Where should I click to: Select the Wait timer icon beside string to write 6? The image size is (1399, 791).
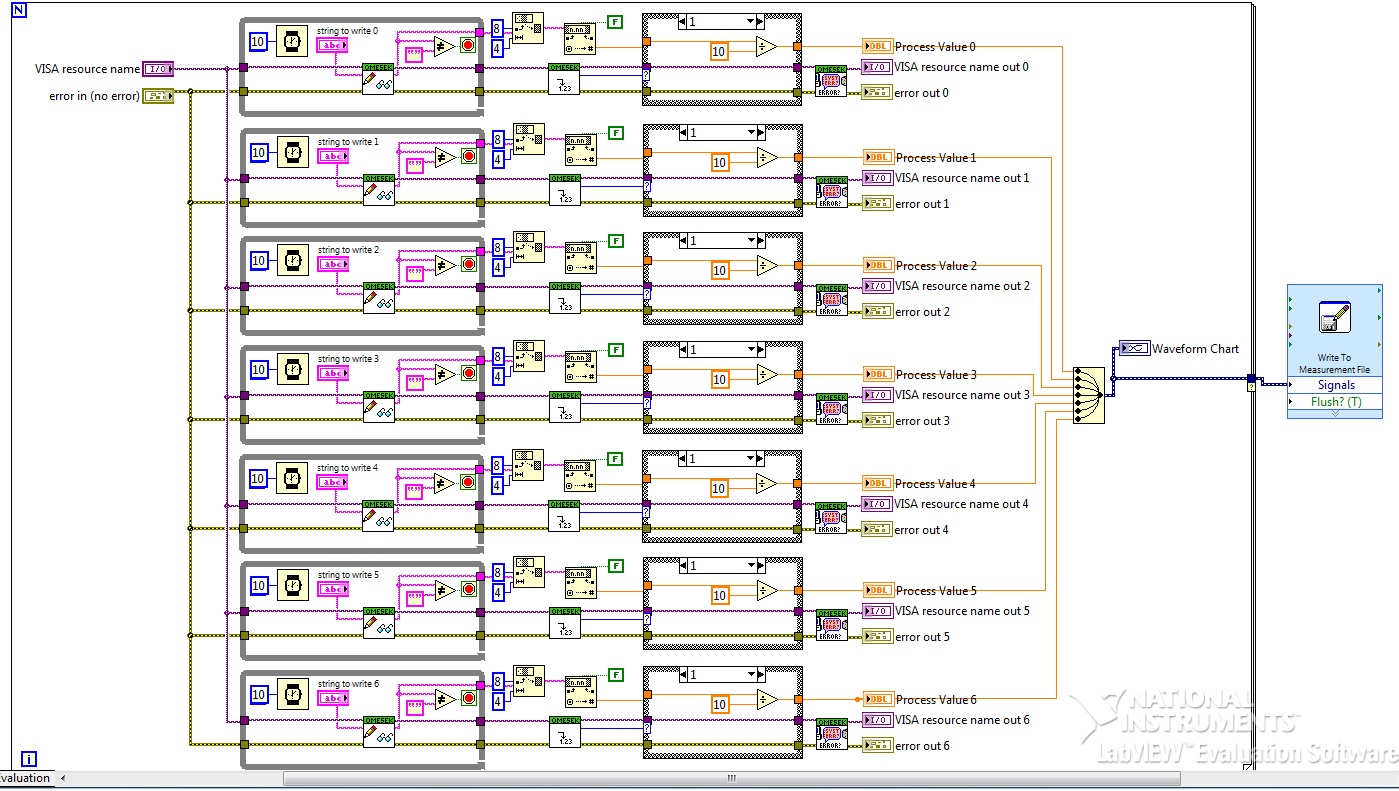[292, 693]
